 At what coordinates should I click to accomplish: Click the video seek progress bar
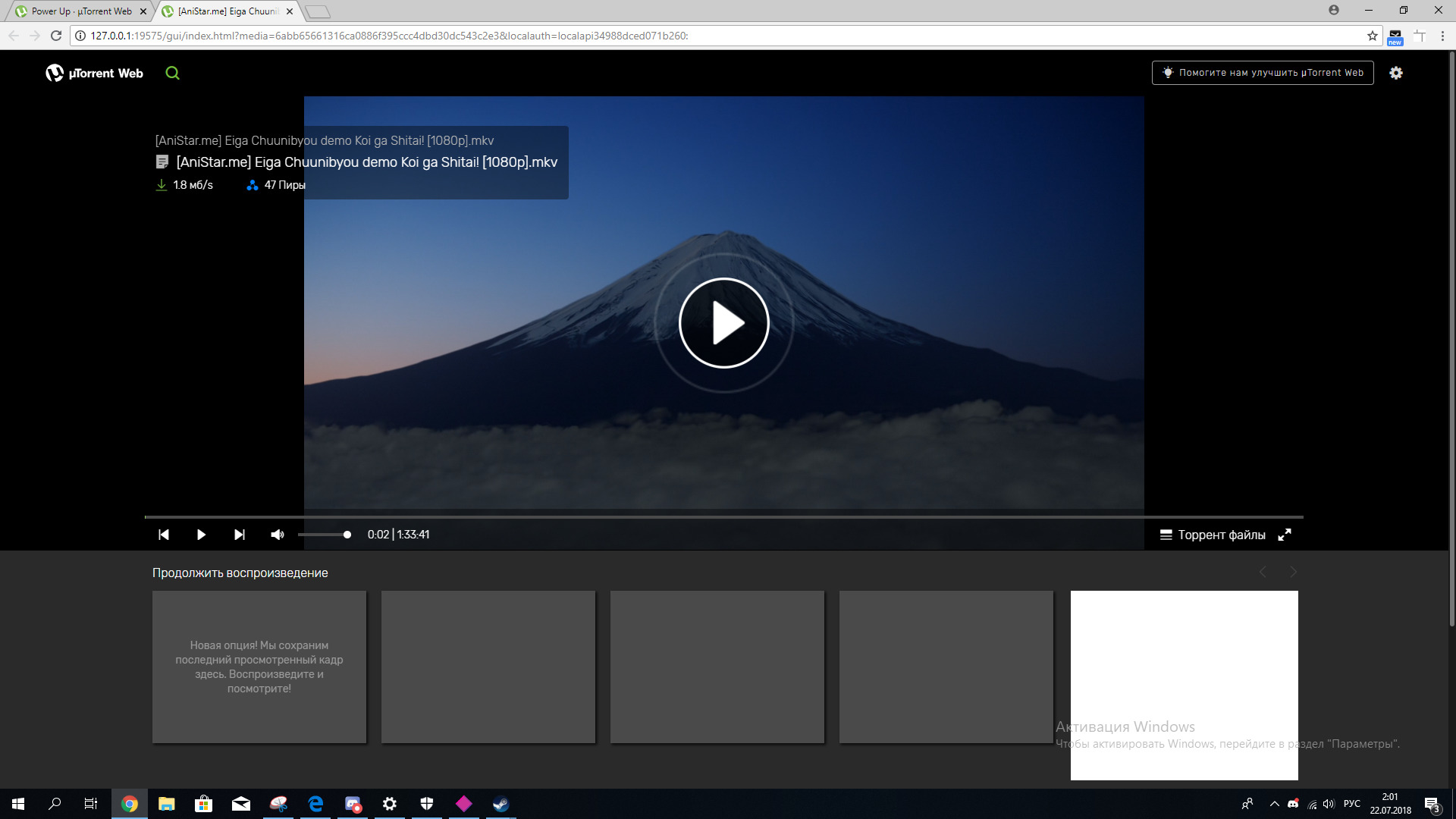pyautogui.click(x=723, y=517)
